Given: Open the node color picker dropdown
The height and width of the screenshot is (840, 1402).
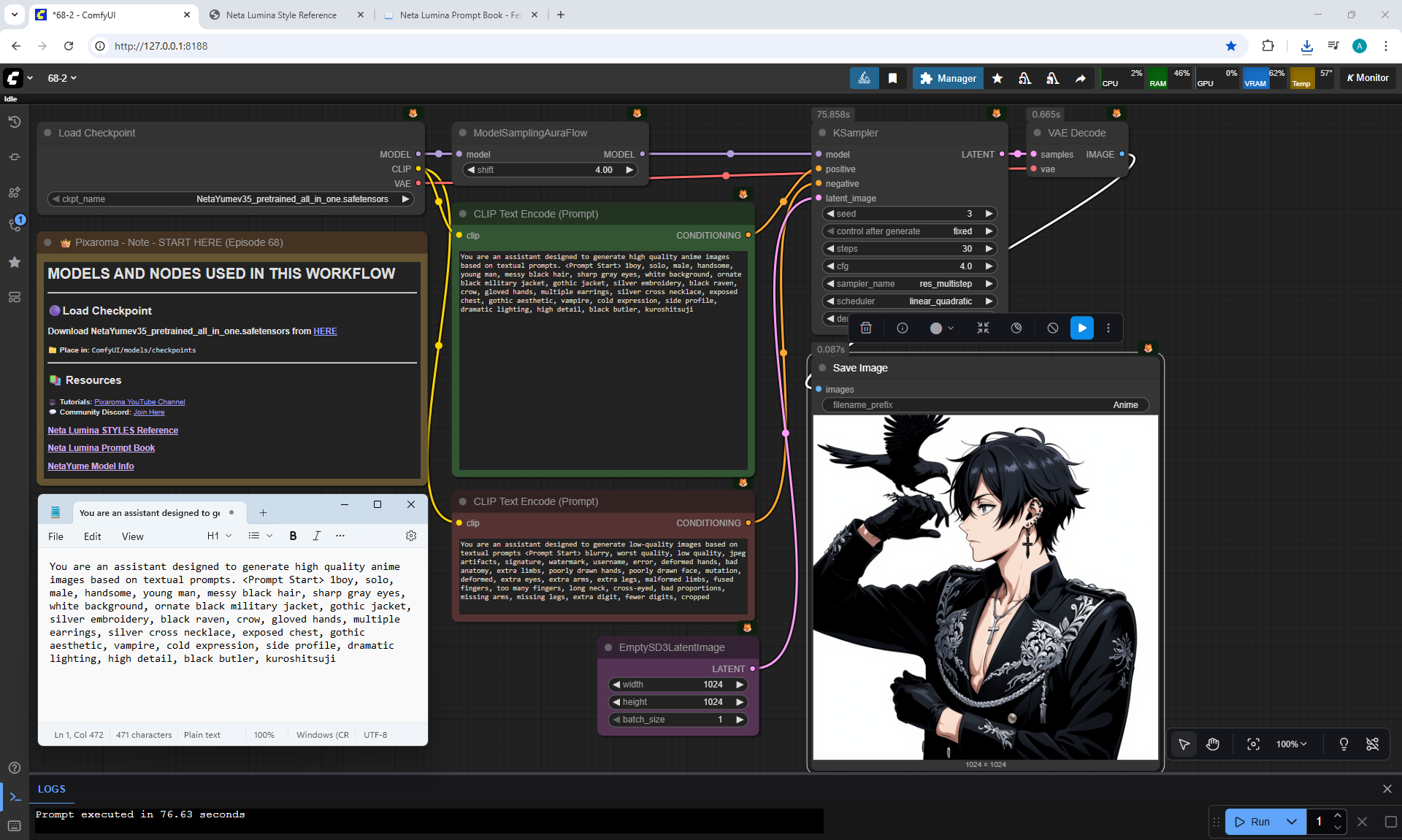Looking at the screenshot, I should click(x=942, y=328).
